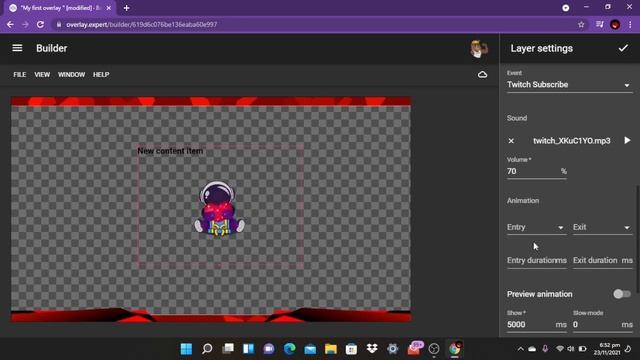Bookmark this page with the star icon
This screenshot has width=640, height=360.
click(581, 24)
